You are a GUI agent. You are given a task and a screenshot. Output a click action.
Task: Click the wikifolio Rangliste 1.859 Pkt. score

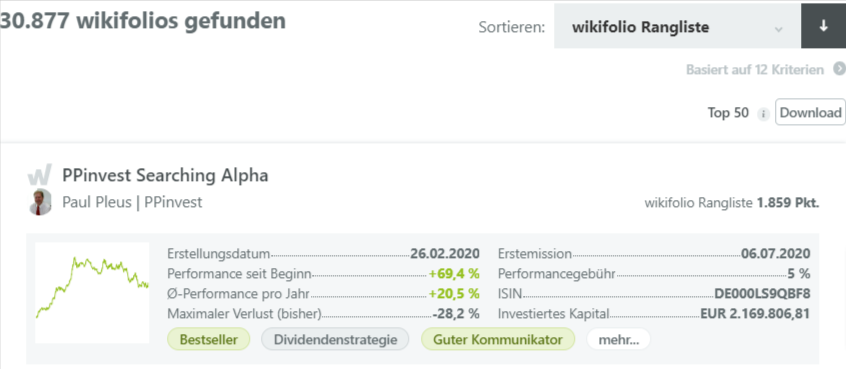[732, 203]
